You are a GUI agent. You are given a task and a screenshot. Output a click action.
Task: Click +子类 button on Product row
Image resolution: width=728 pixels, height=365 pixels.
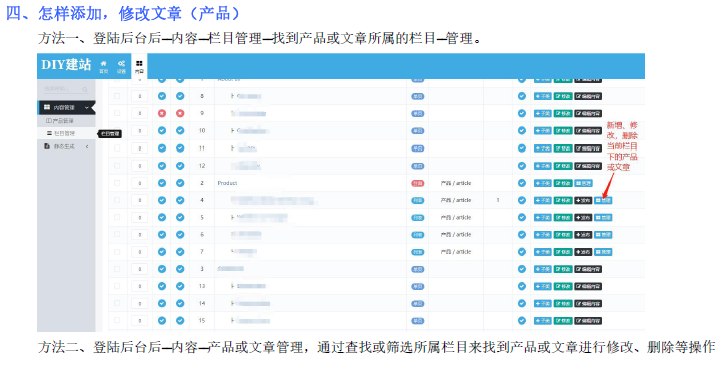tap(542, 183)
